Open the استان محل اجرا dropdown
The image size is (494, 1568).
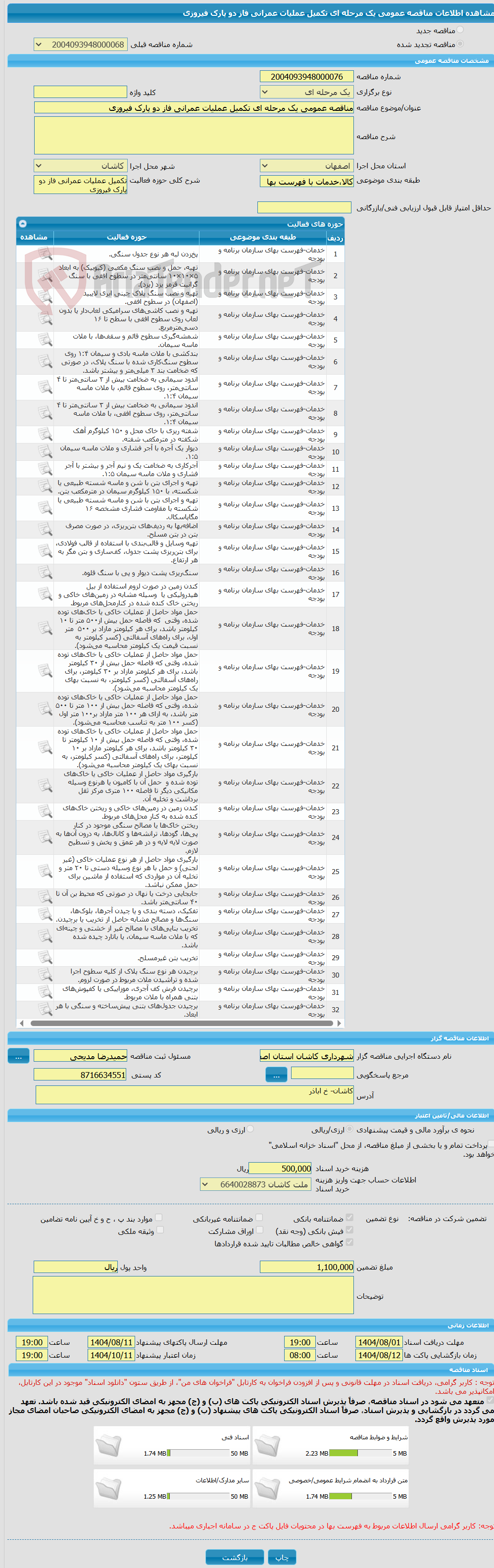tap(306, 166)
